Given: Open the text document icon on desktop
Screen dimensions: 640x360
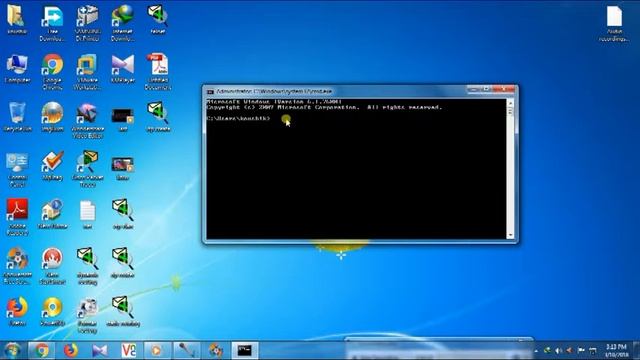Looking at the screenshot, I should coord(87,215).
